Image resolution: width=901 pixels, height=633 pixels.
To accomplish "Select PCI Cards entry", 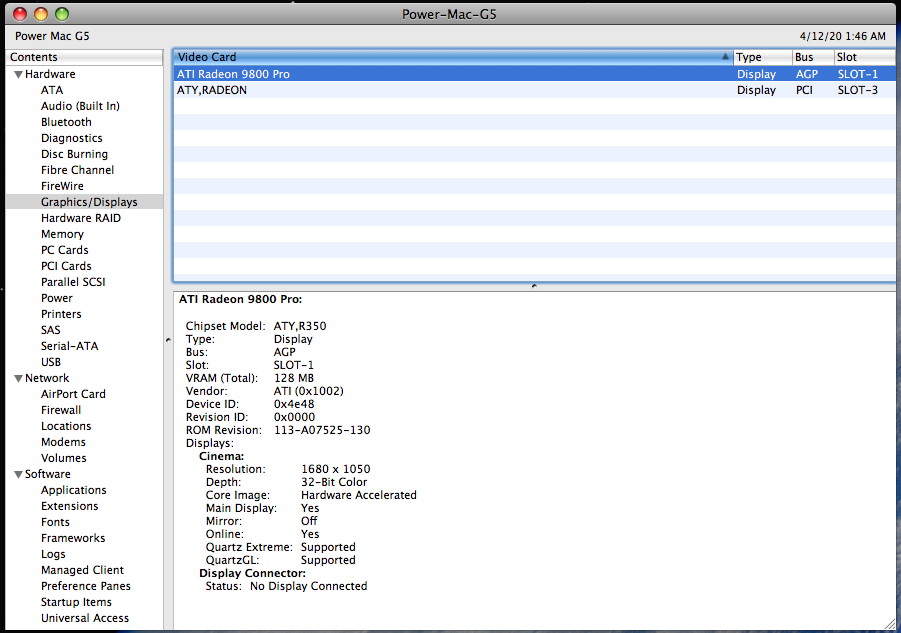I will 66,266.
